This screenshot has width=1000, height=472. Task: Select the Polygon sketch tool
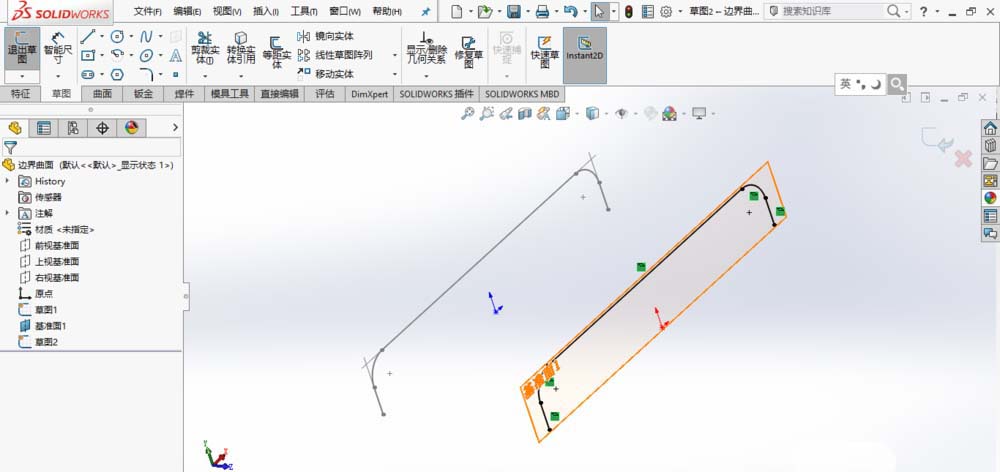117,75
